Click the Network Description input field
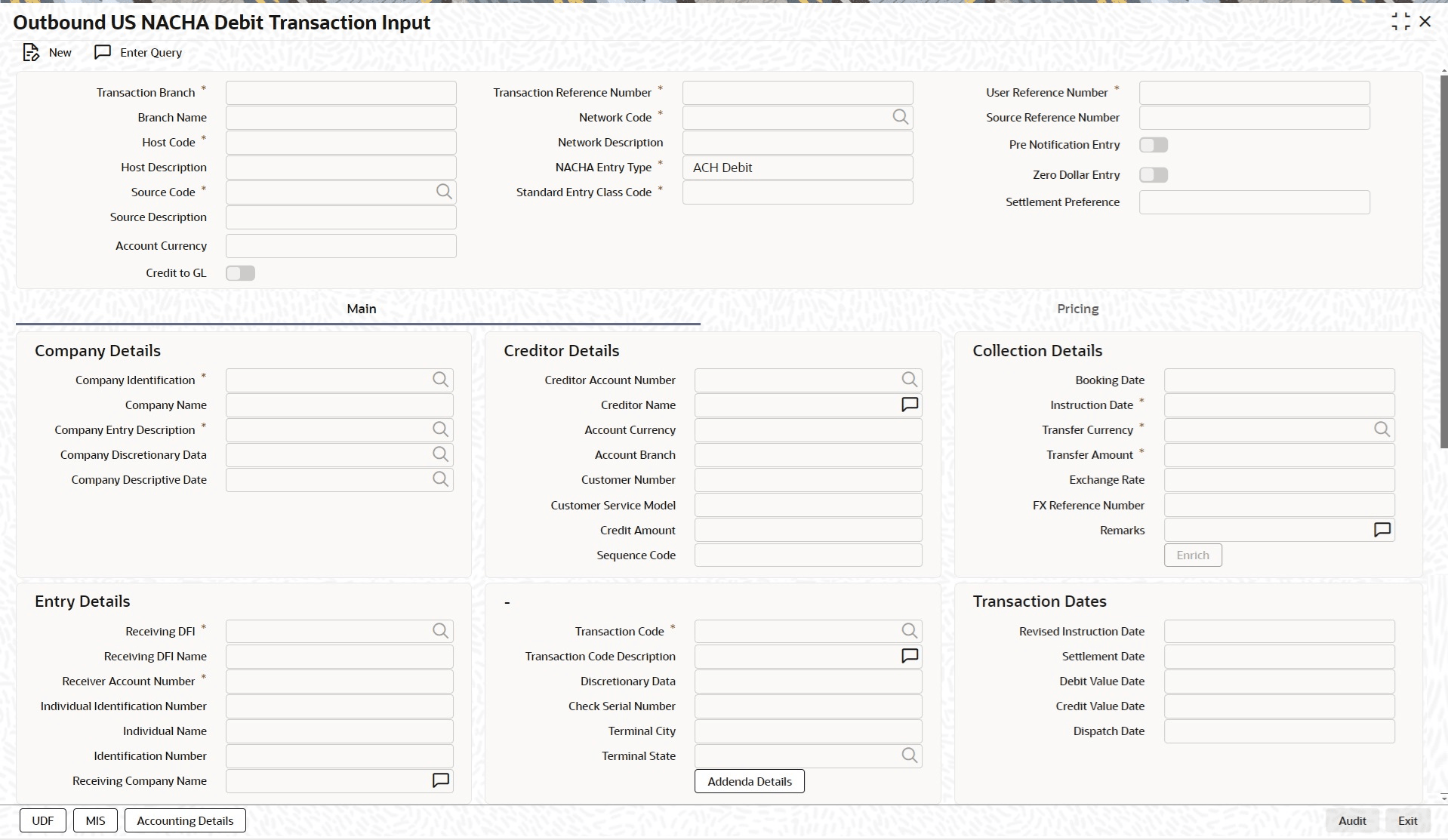Screen dimensions: 1448x840 point(797,143)
